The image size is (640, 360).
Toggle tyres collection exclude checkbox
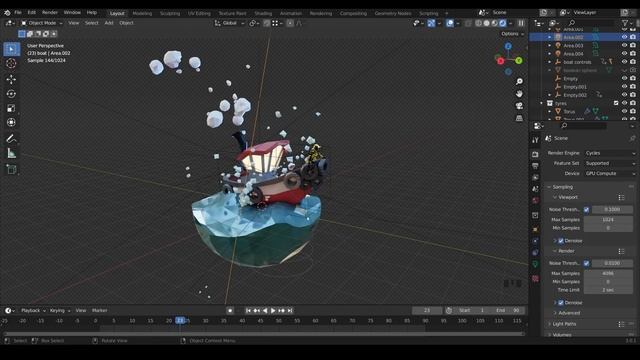pyautogui.click(x=616, y=103)
